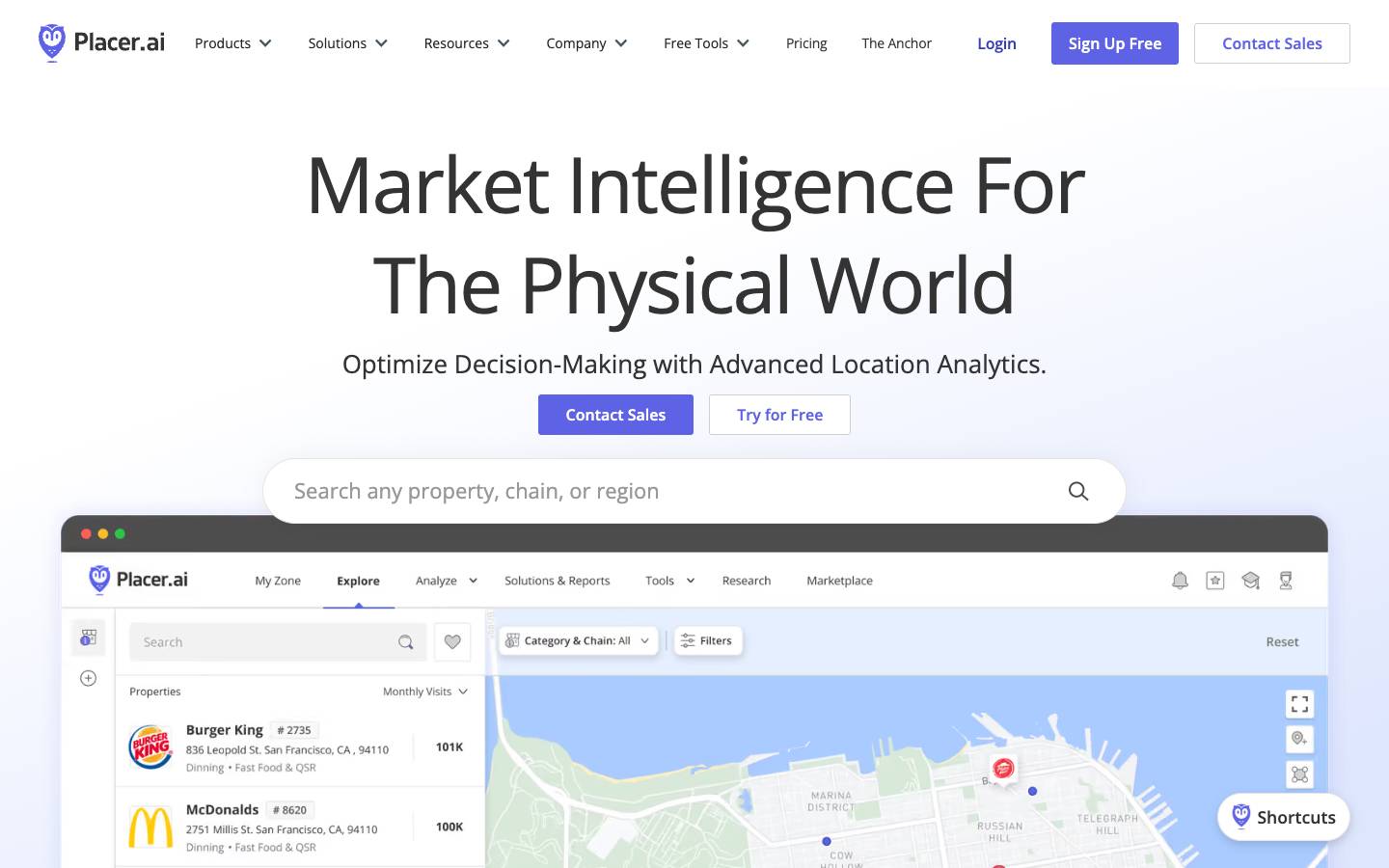The image size is (1389, 868).
Task: Open the Monthly Visits sort dropdown
Action: pos(425,692)
